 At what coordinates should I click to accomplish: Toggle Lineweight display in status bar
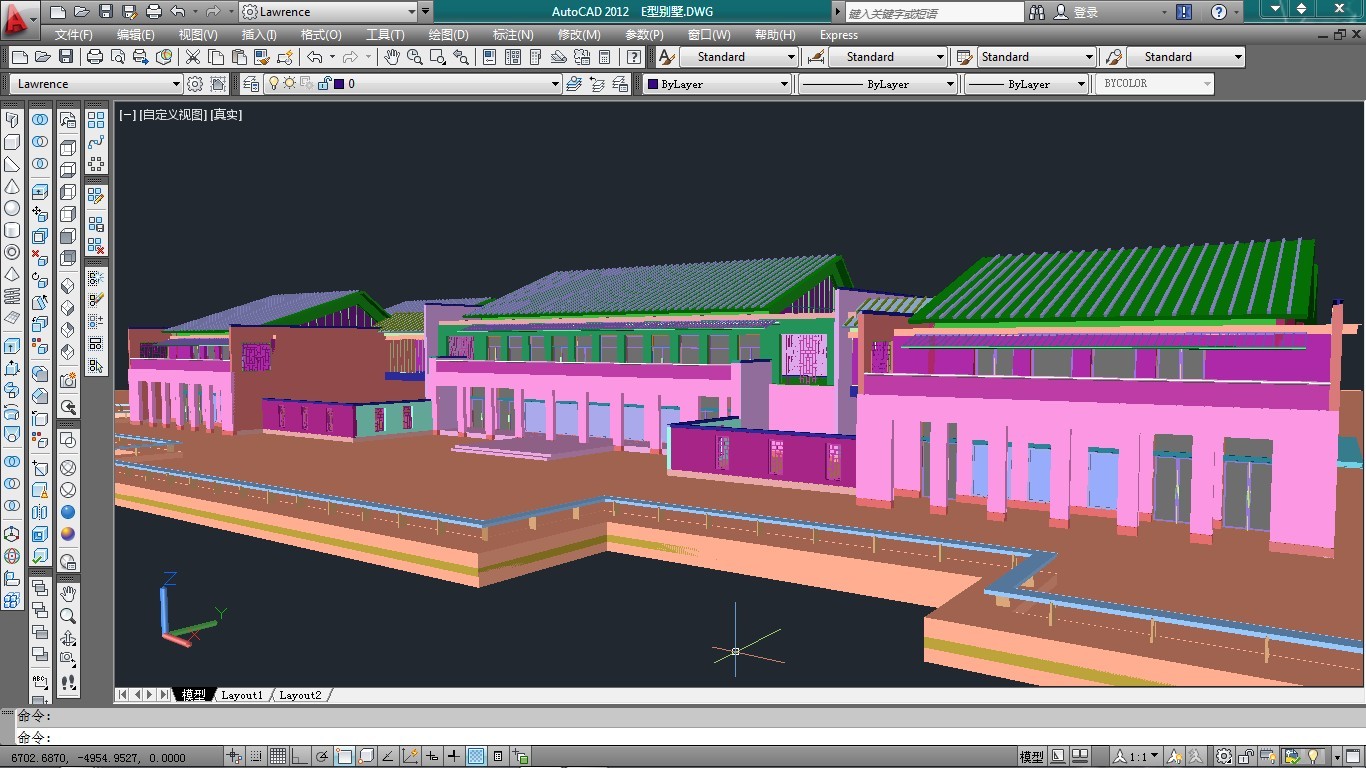454,757
